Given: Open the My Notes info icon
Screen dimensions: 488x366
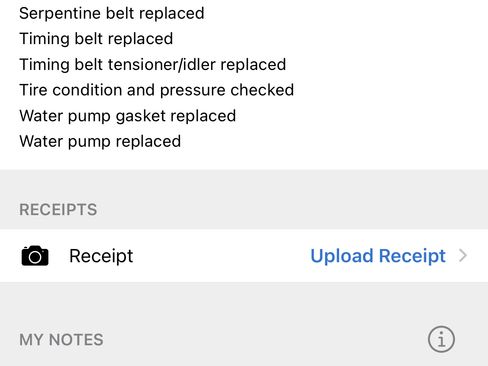Looking at the screenshot, I should click(441, 339).
